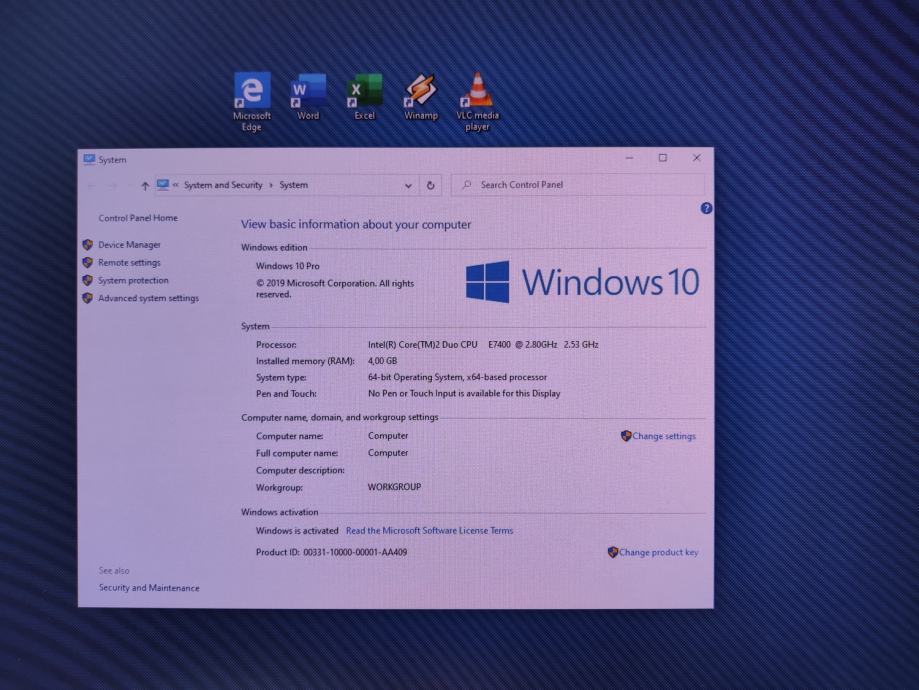Open Help with the blue question mark
Image resolution: width=919 pixels, height=690 pixels.
click(x=706, y=208)
